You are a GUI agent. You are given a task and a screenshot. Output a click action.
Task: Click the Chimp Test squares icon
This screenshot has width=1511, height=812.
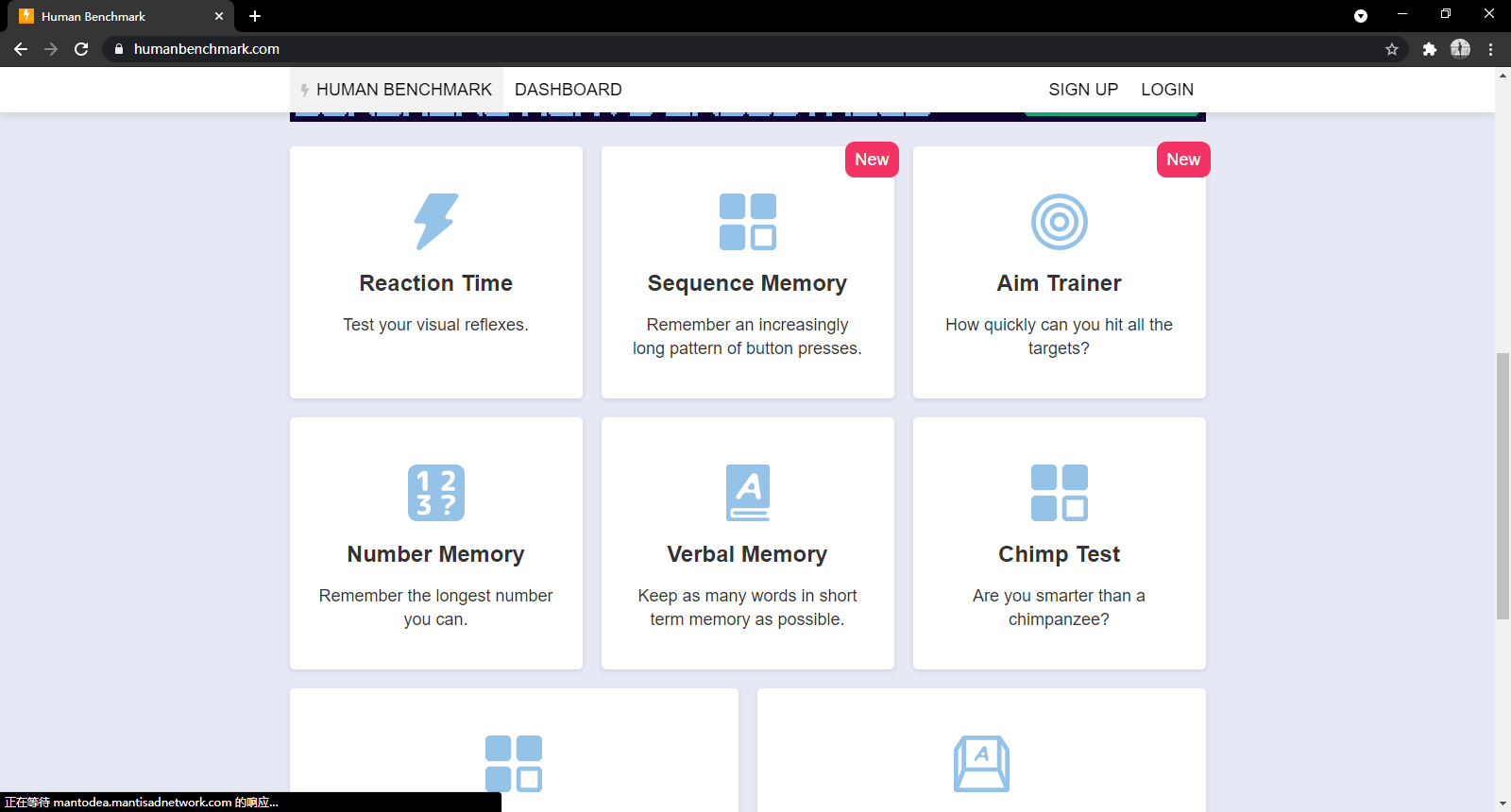(1060, 493)
